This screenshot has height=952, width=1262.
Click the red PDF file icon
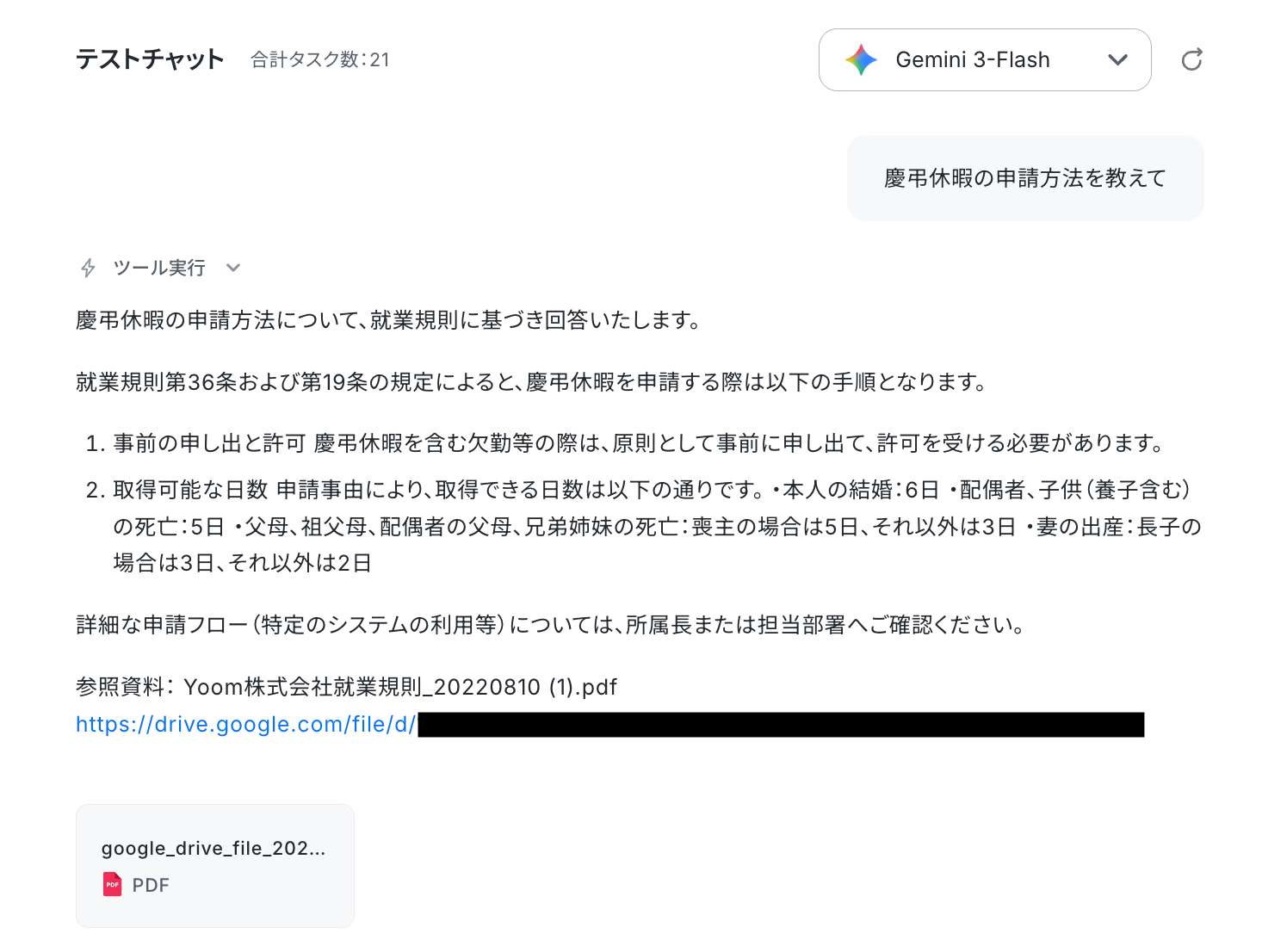coord(112,885)
